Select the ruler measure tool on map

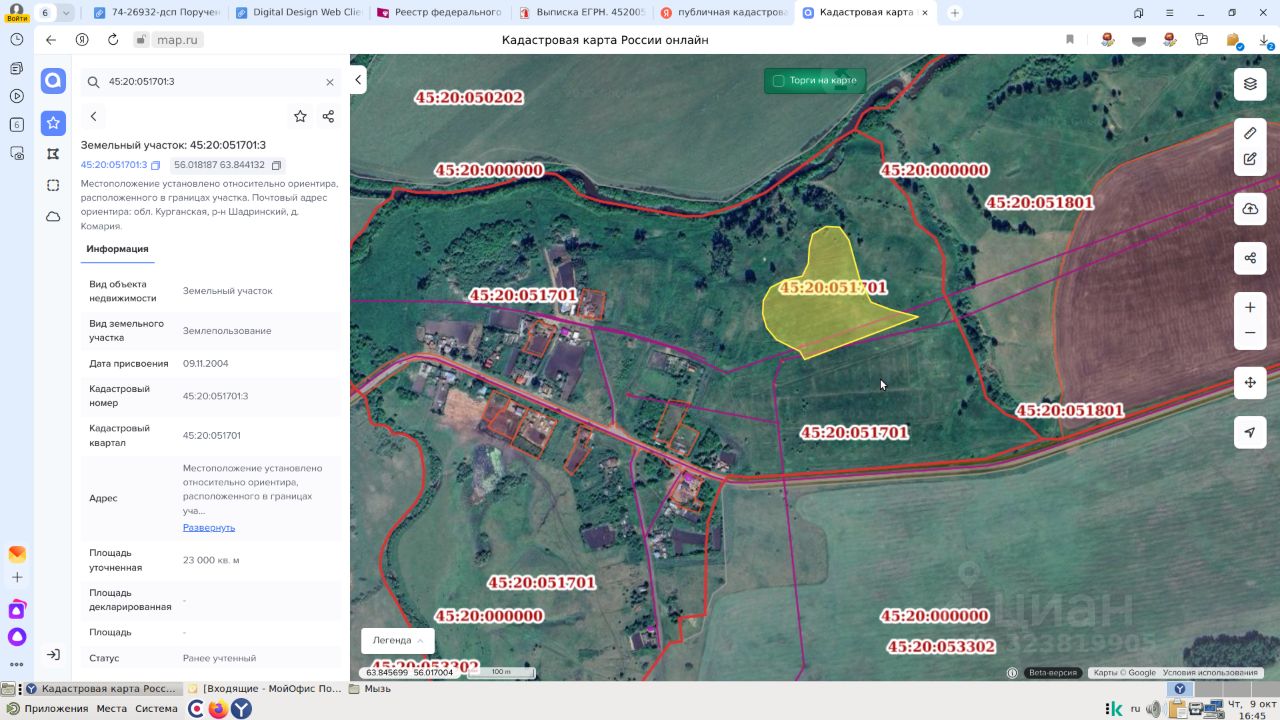click(1250, 133)
